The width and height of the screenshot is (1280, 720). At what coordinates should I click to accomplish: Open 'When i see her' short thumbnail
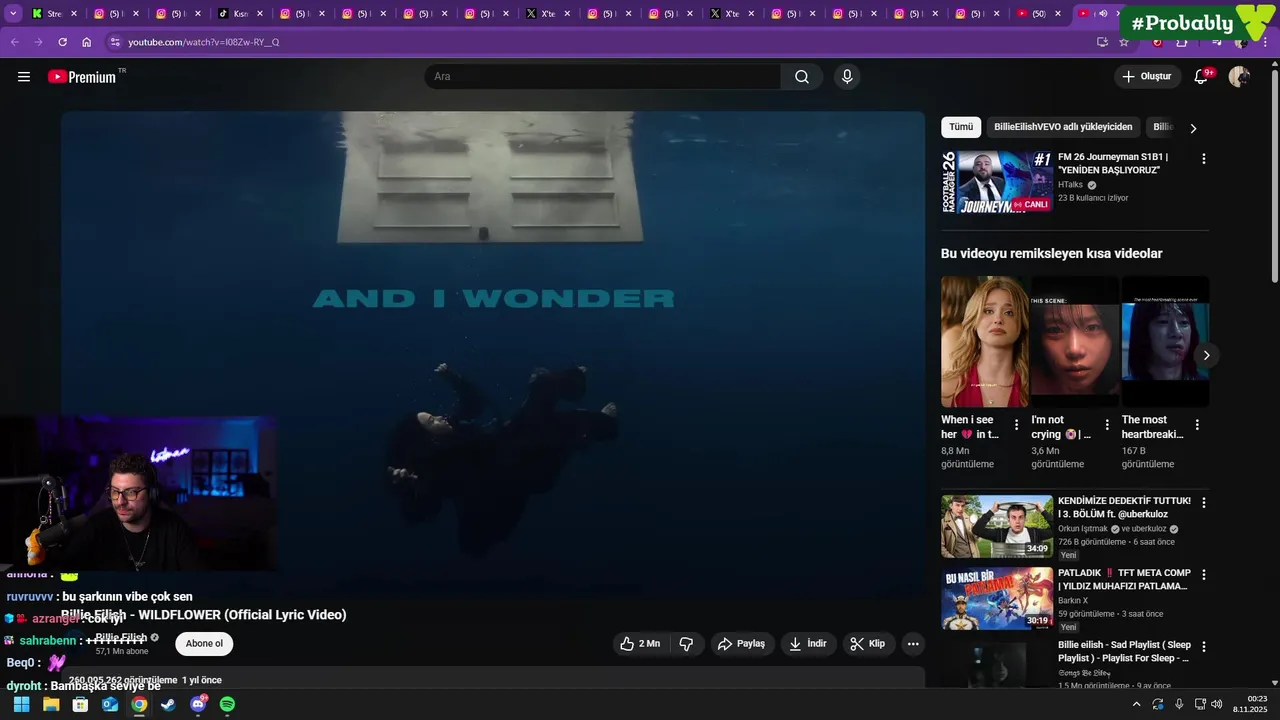pos(985,342)
